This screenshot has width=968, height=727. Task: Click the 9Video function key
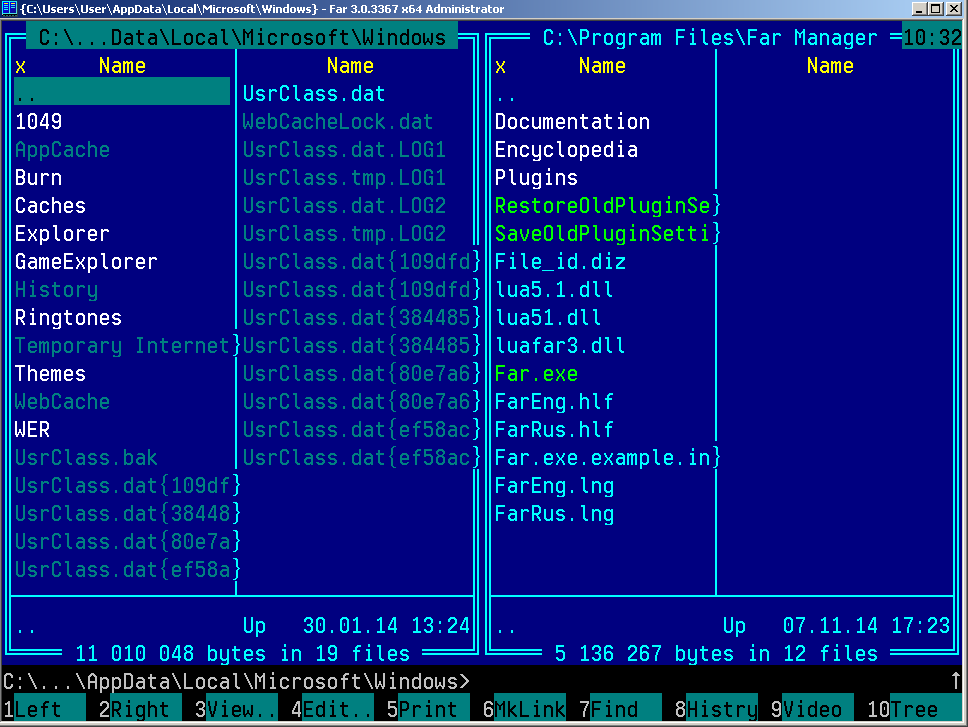(812, 710)
